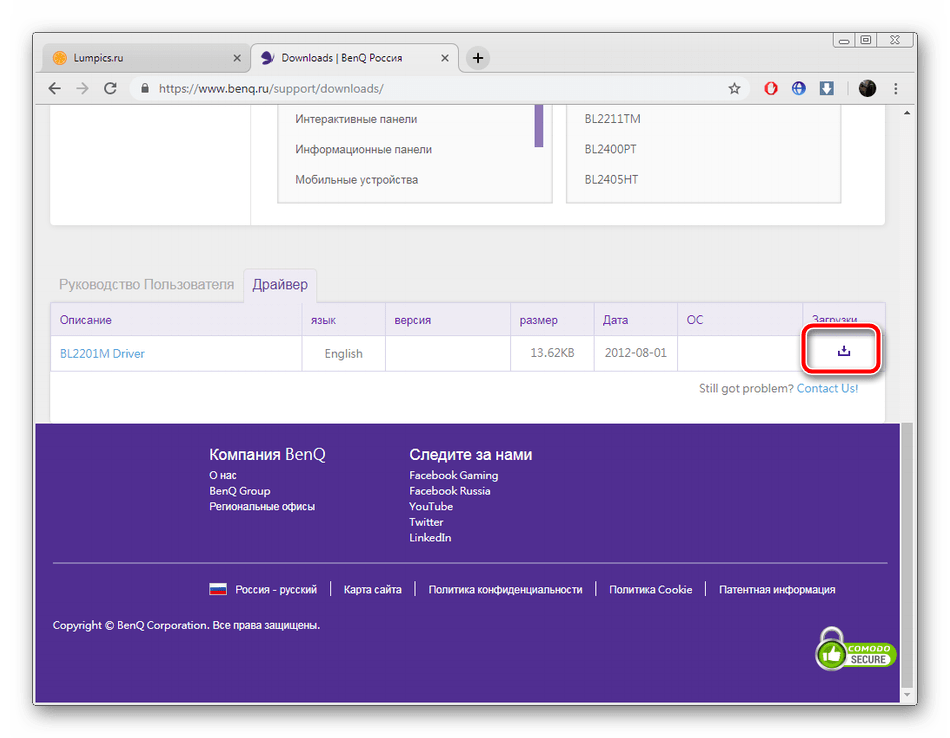The width and height of the screenshot is (950, 738).
Task: Select Мобильные устройства in category list
Action: (356, 180)
